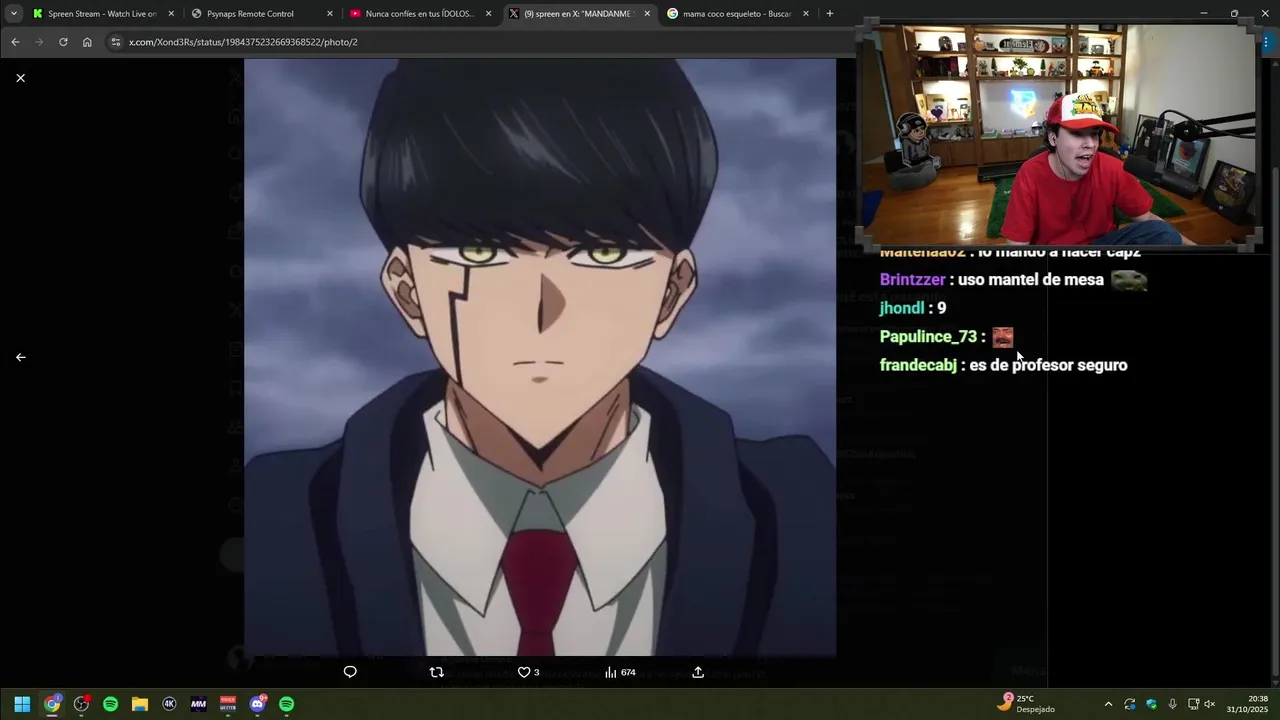
Task: Click chat username Brintzzer
Action: 912,280
